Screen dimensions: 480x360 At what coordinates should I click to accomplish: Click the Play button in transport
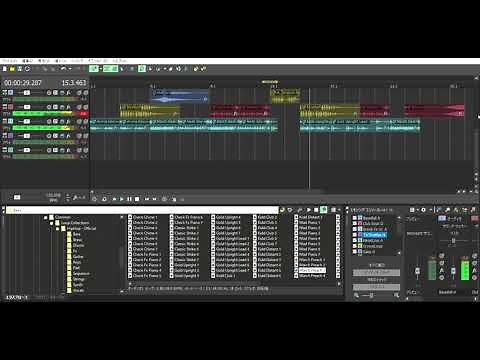point(122,199)
